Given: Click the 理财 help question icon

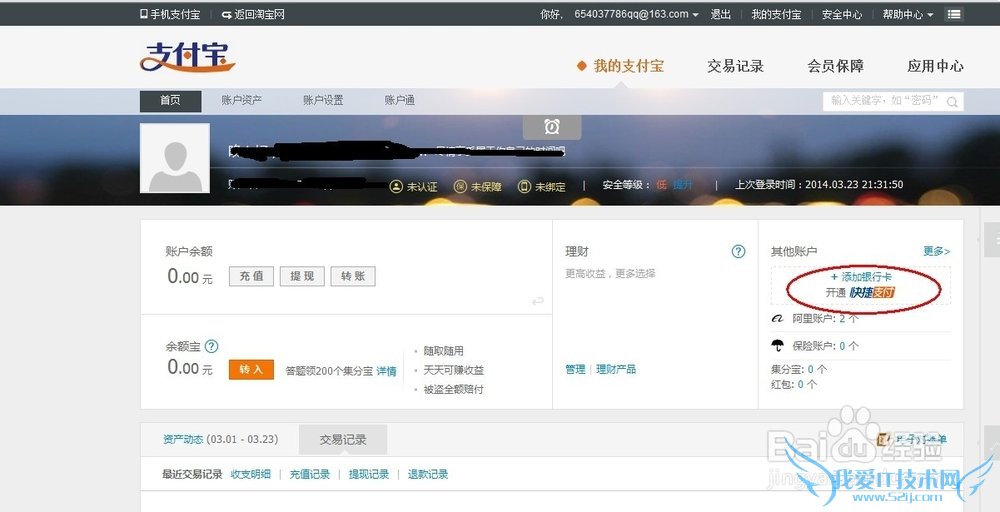Looking at the screenshot, I should [x=738, y=251].
